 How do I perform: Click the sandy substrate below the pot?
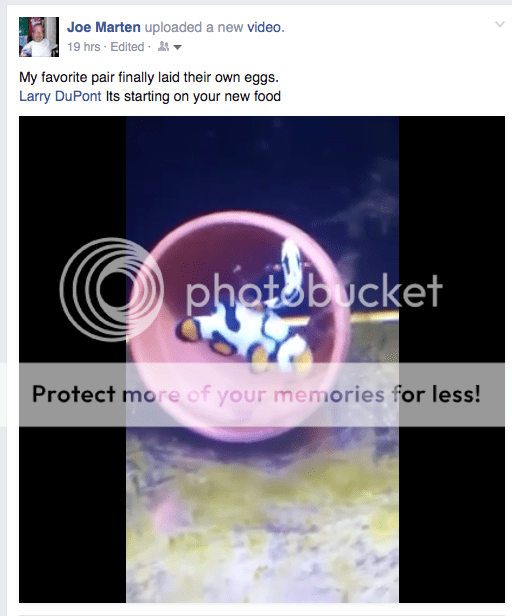(262, 522)
